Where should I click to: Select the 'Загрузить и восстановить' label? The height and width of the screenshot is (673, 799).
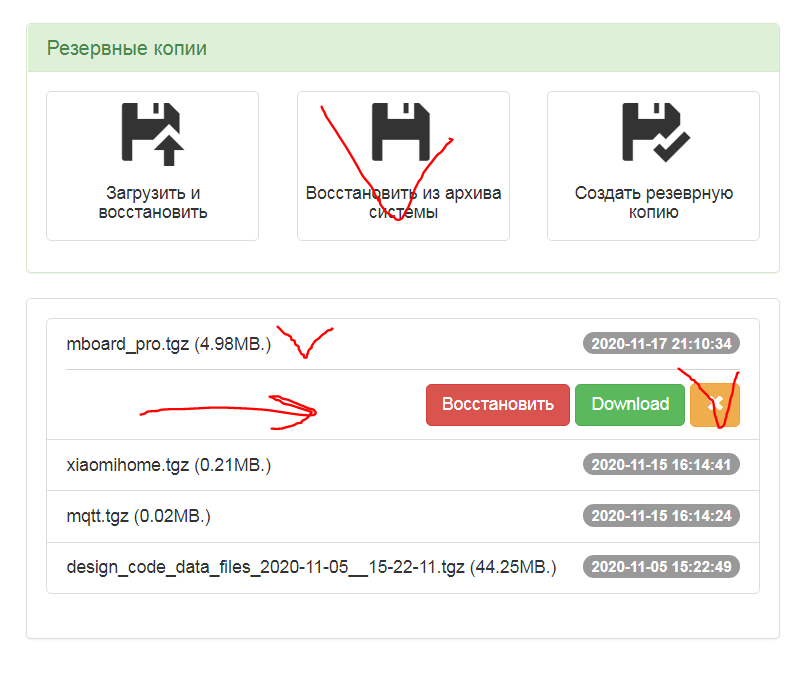(x=153, y=202)
